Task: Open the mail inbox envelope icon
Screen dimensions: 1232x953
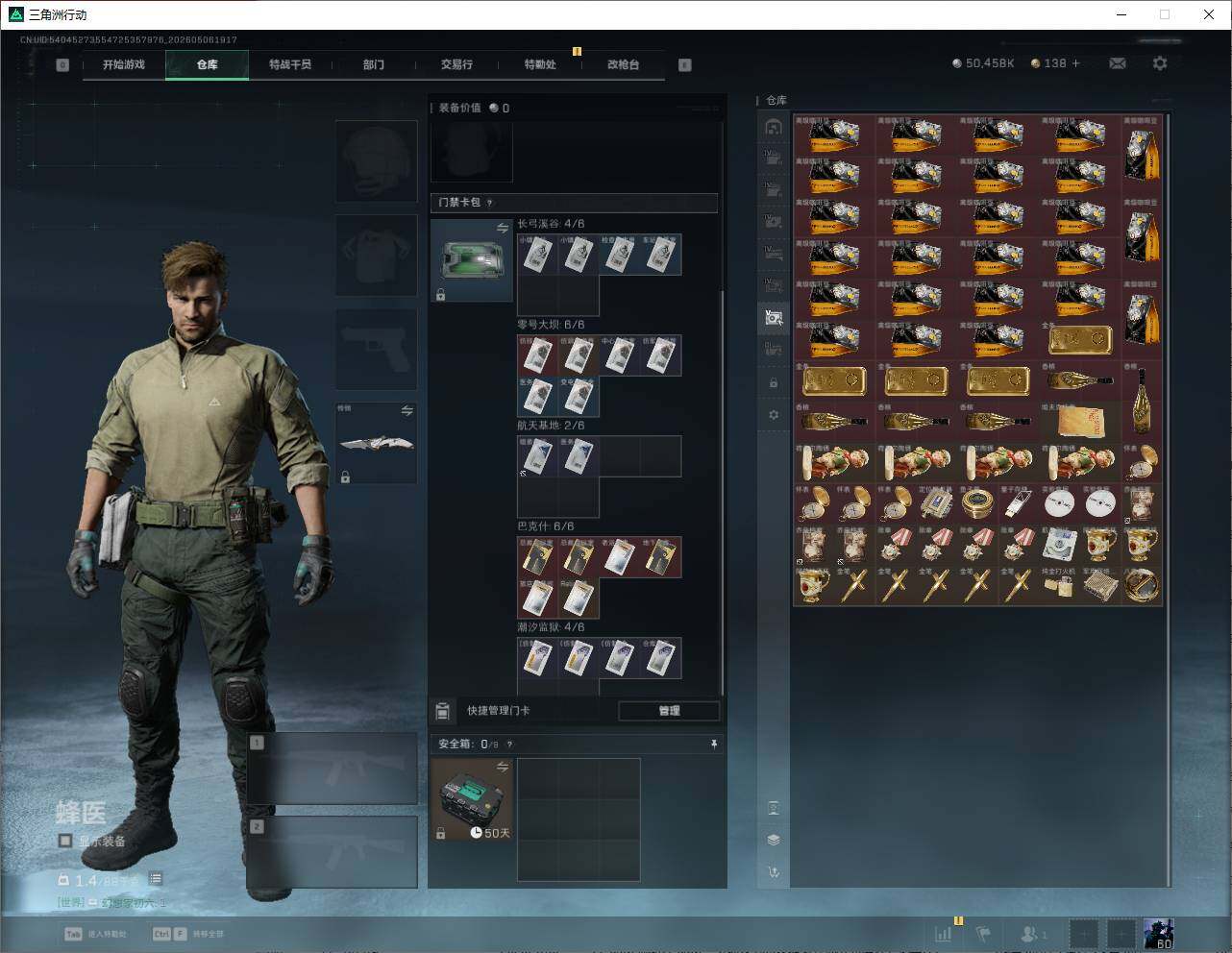Action: pos(1118,63)
